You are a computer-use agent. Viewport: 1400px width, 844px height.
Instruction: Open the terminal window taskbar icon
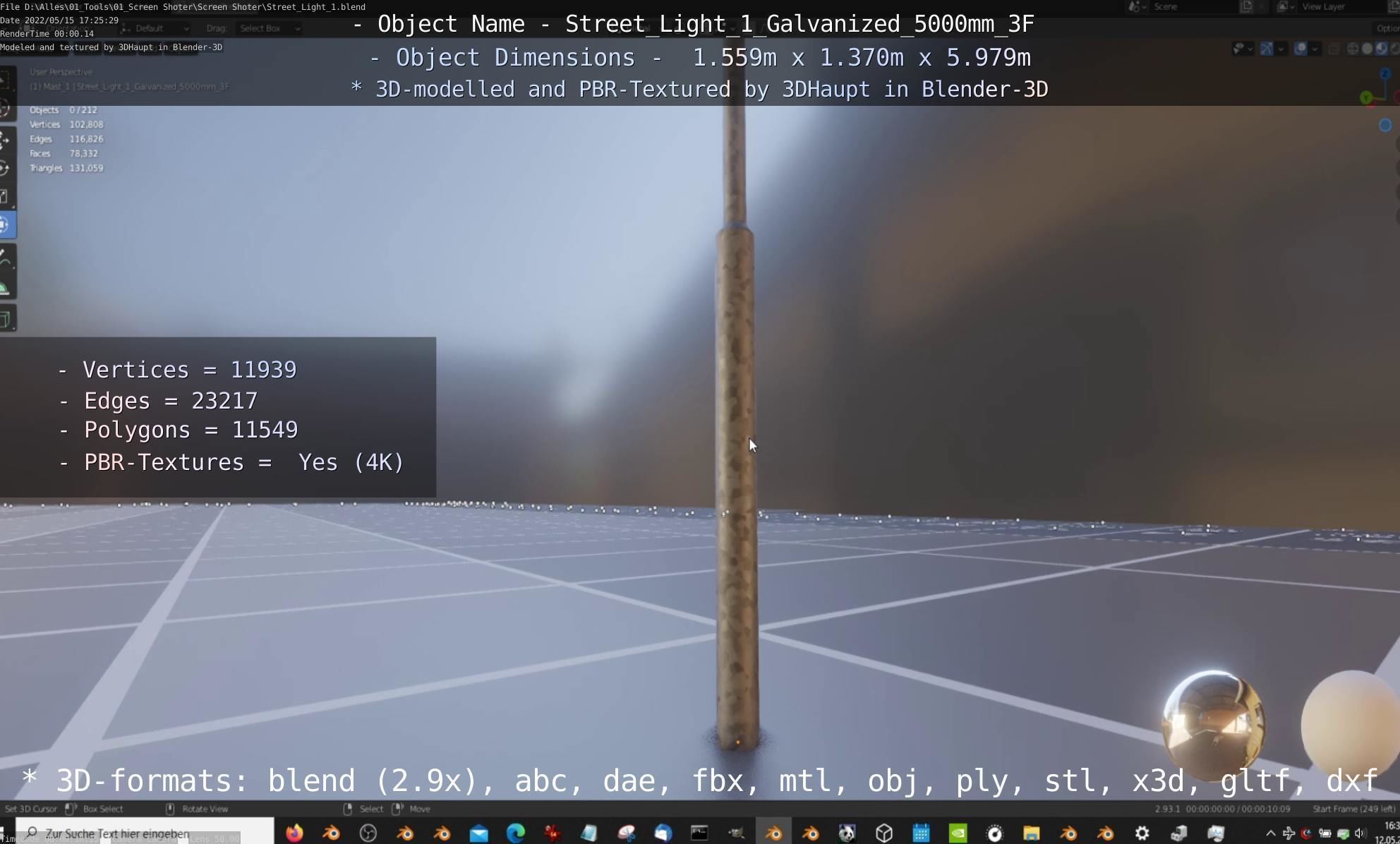699,833
